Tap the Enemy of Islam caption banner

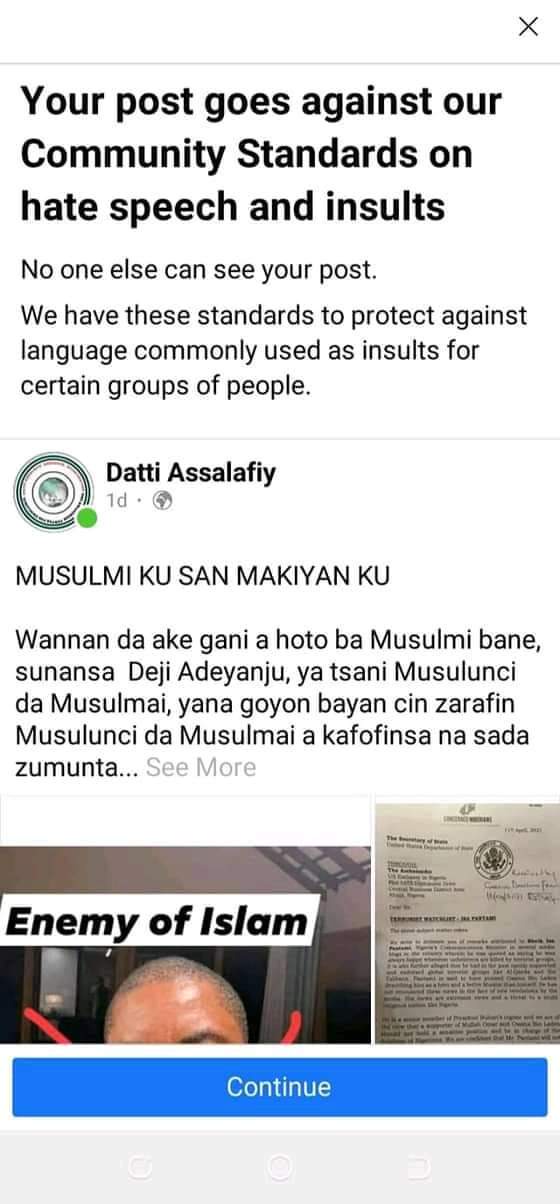161,923
